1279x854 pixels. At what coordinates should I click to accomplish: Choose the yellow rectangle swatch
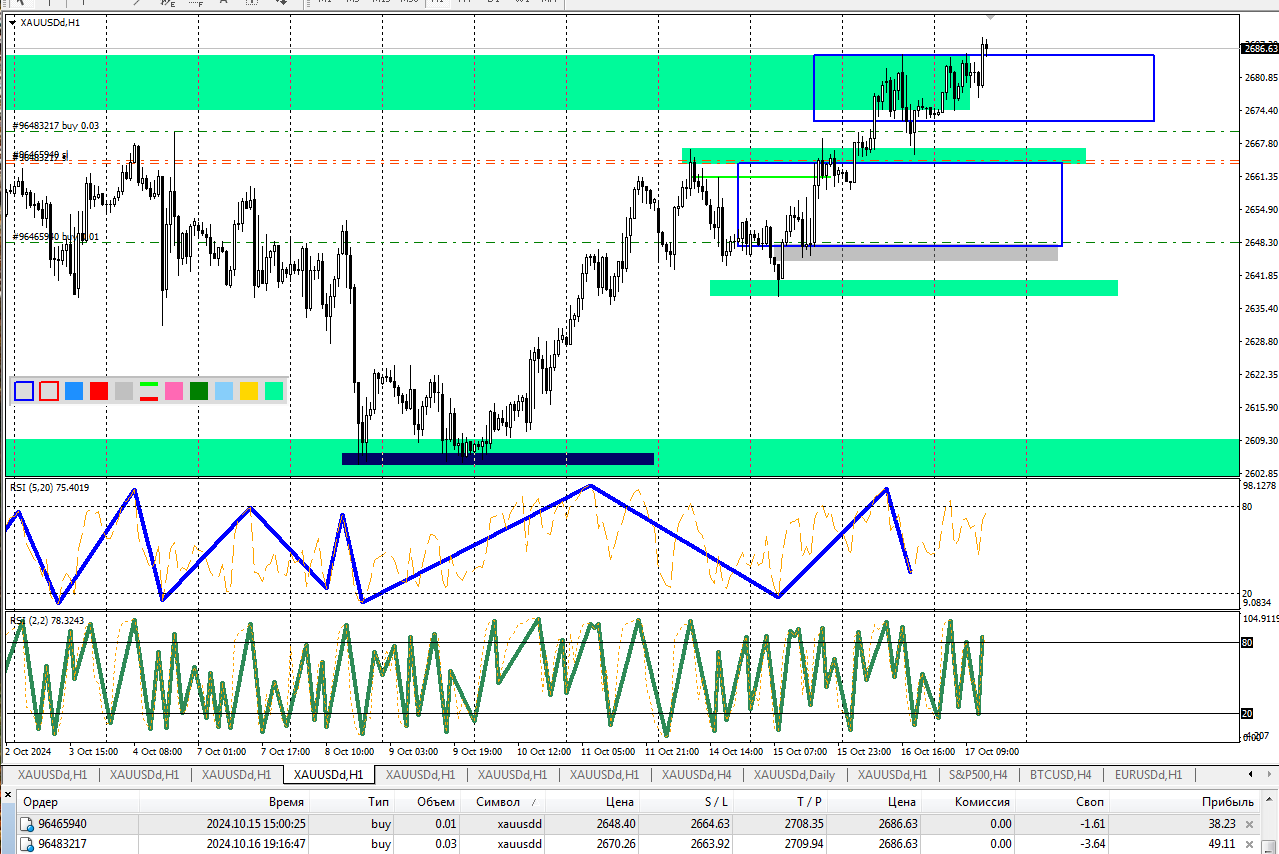coord(249,391)
